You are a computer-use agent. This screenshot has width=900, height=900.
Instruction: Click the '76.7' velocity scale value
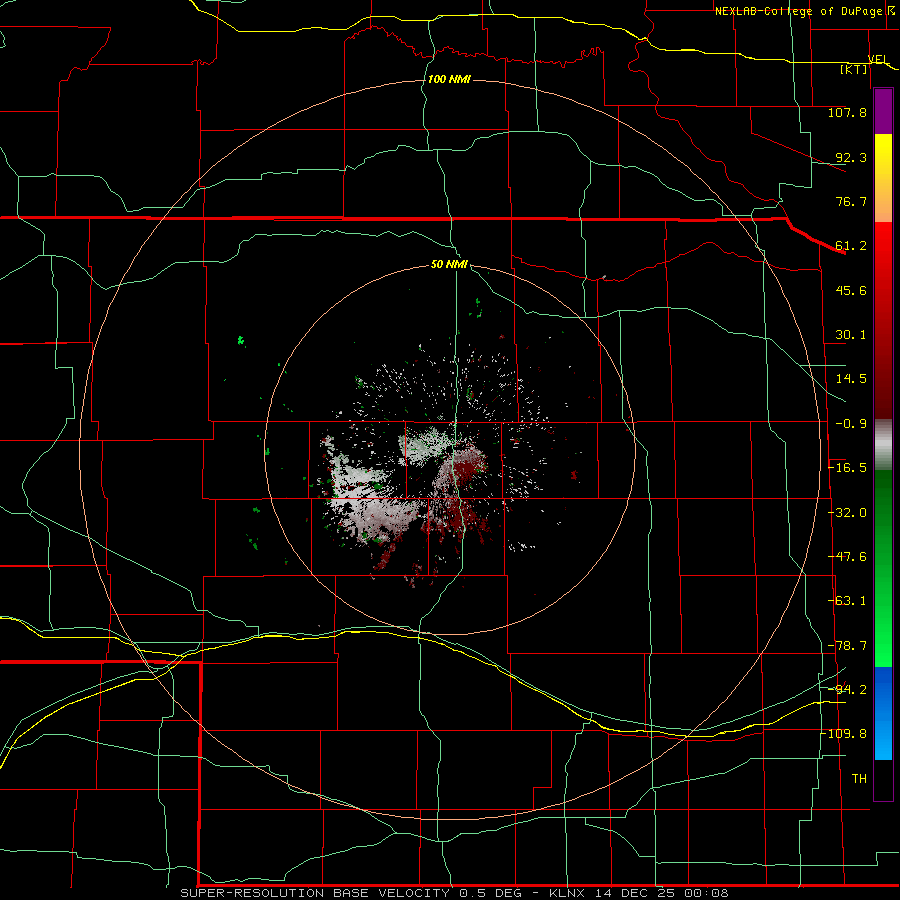[851, 201]
